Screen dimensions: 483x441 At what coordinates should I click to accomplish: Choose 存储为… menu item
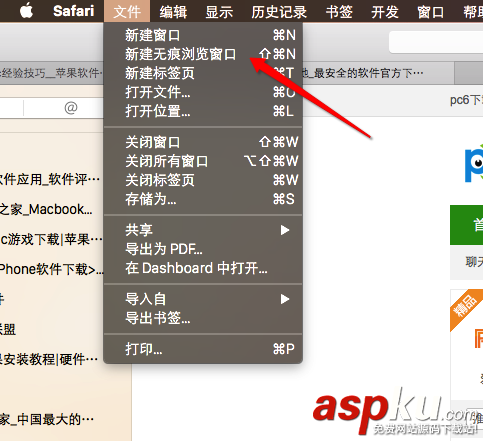[203, 199]
